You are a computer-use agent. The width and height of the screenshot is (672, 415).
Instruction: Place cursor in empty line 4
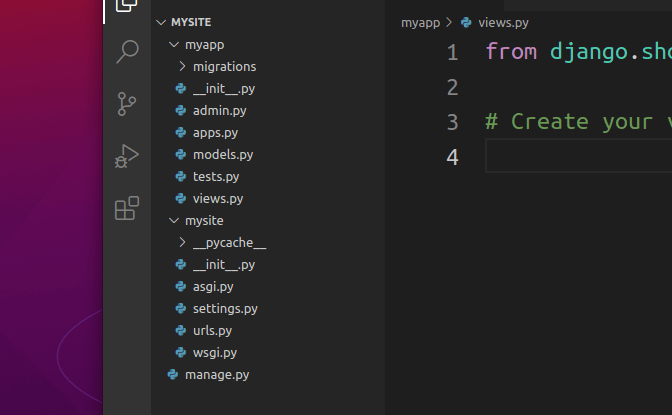[x=579, y=156]
